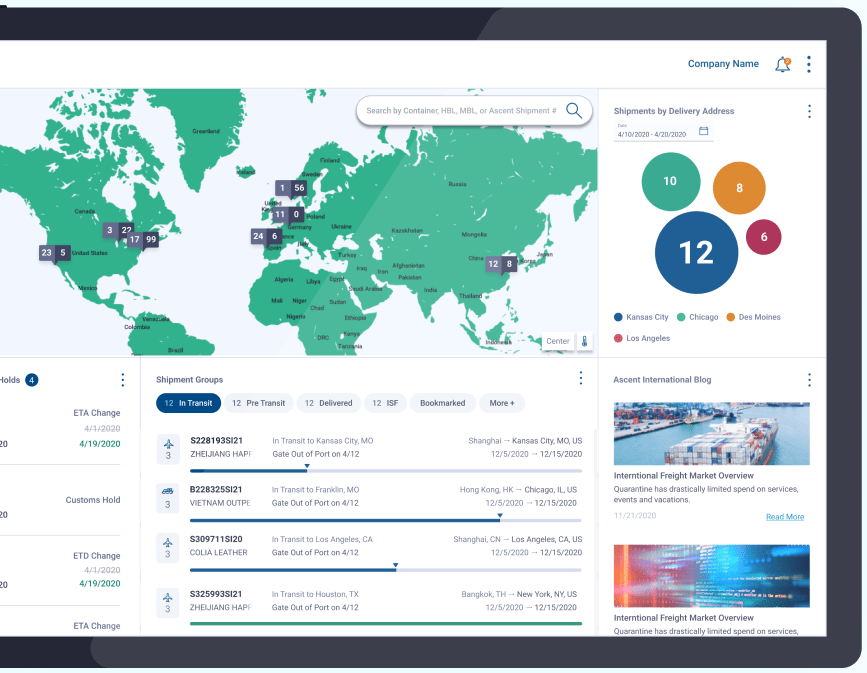Click the truck icon for shipment B228325SI21
The image size is (867, 673).
point(168,491)
